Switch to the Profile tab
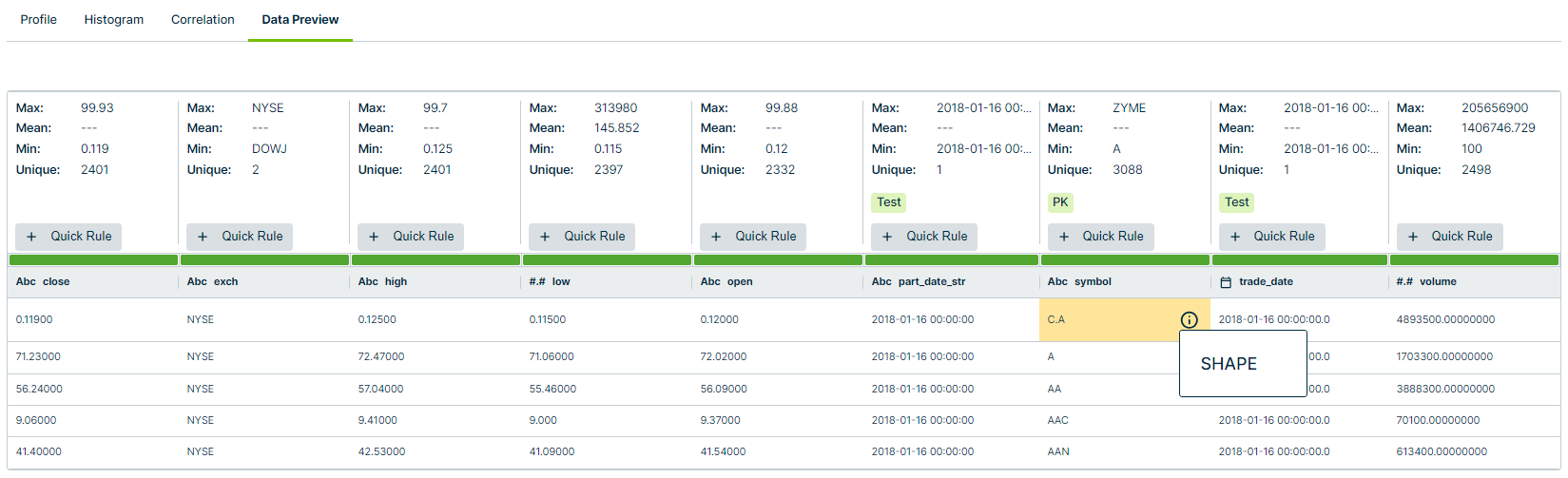This screenshot has height=478, width=1568. coord(39,20)
